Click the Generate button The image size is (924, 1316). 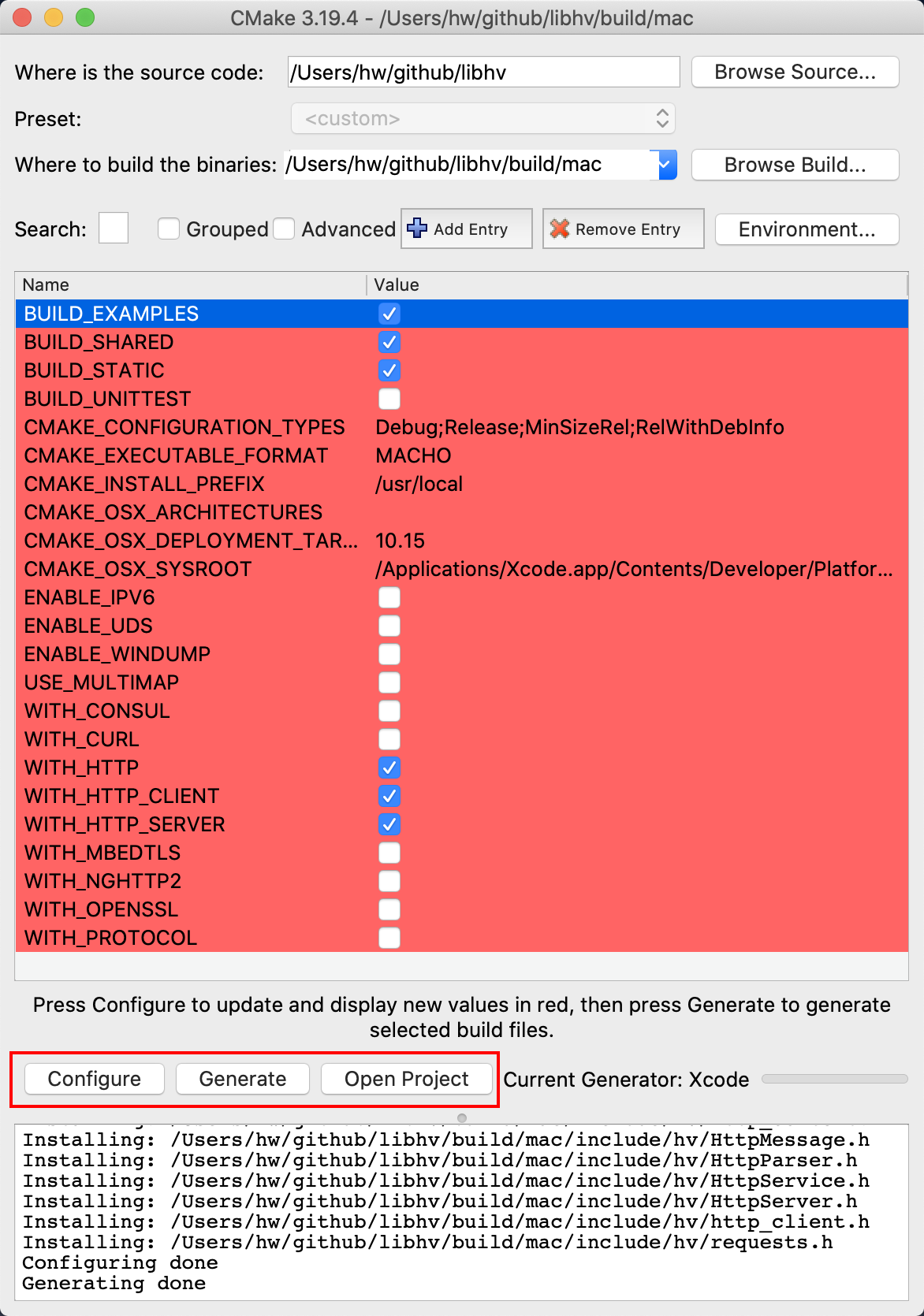pos(243,1079)
